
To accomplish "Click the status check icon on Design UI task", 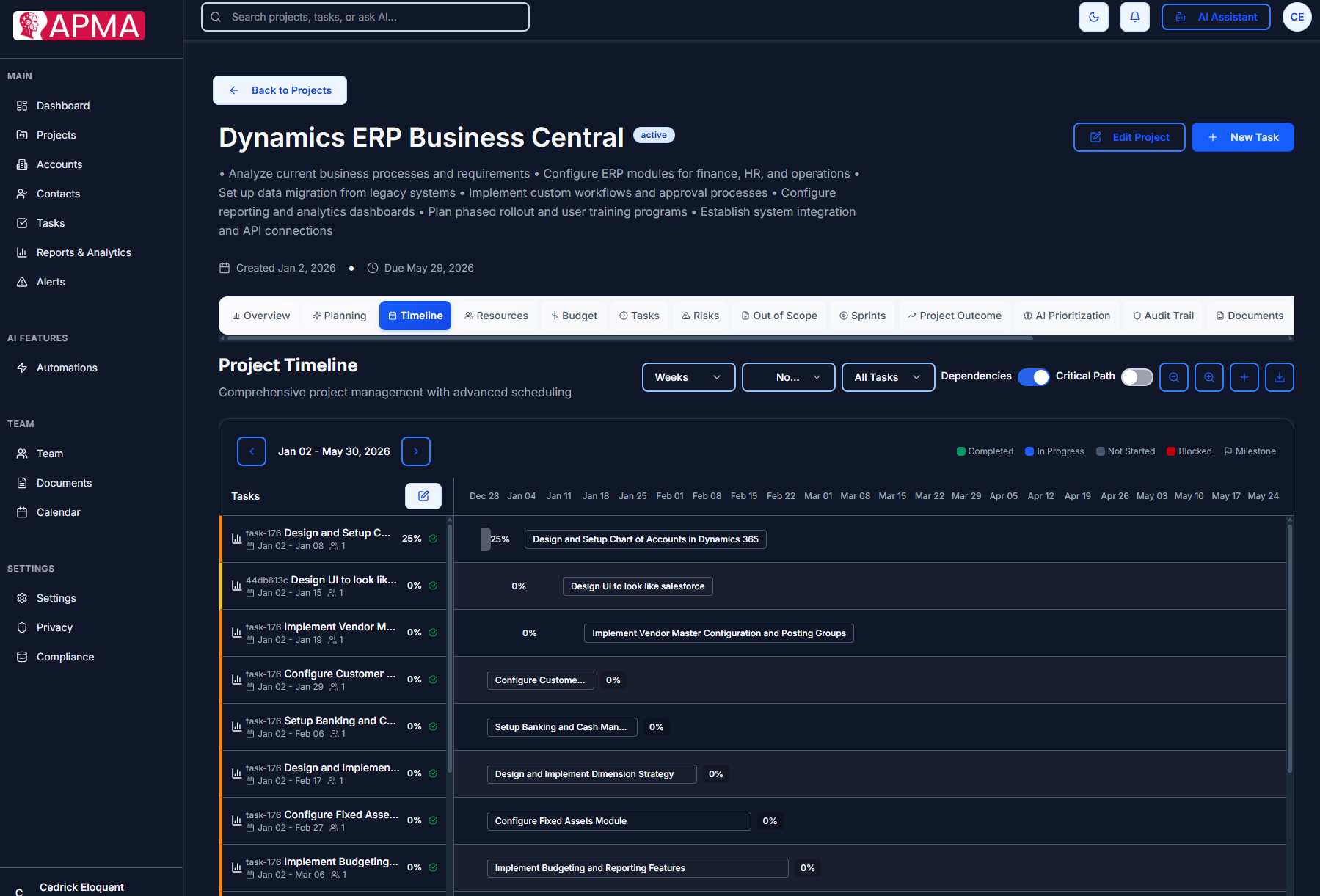I will tap(432, 586).
